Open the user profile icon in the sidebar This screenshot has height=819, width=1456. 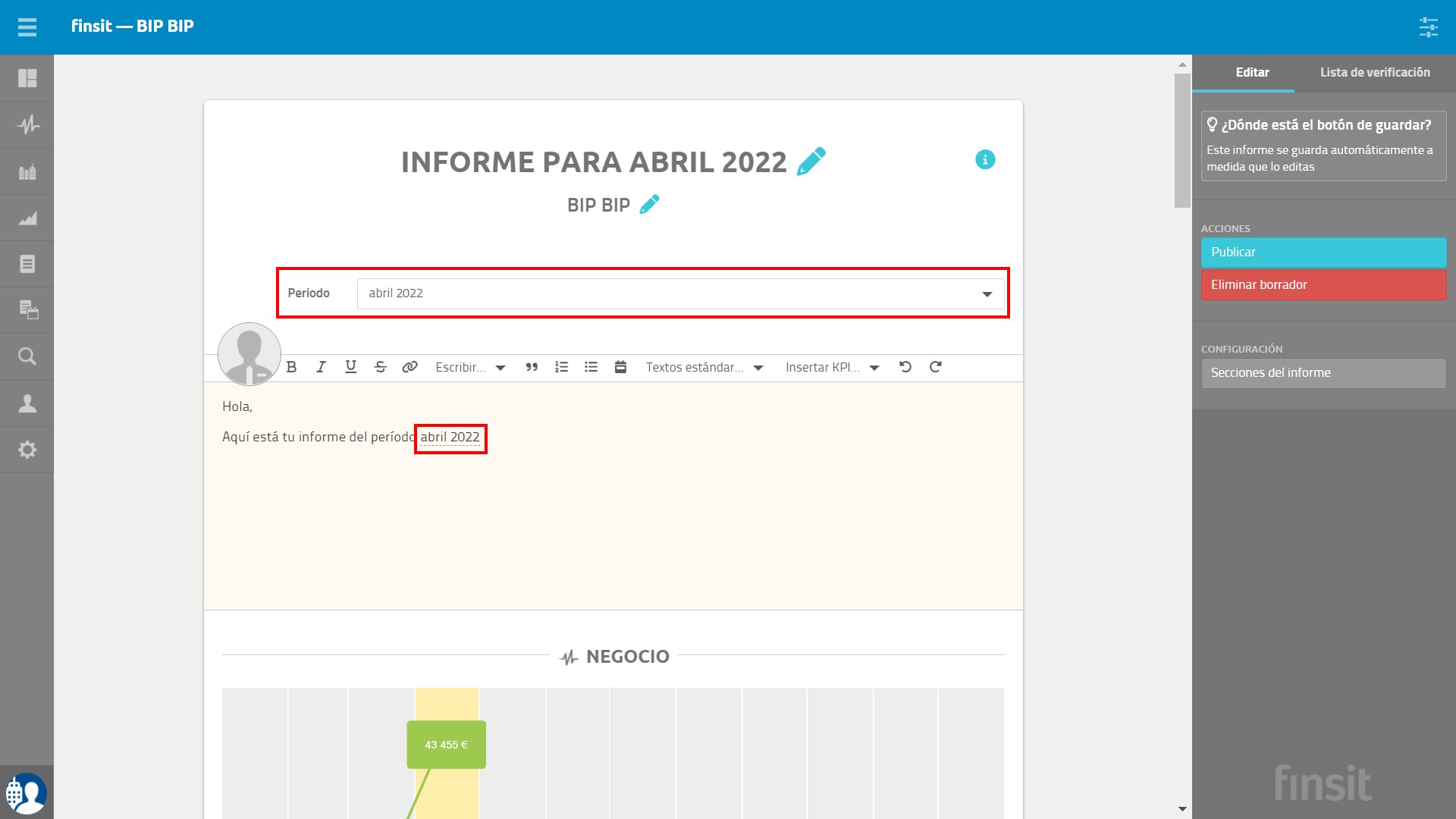27,403
